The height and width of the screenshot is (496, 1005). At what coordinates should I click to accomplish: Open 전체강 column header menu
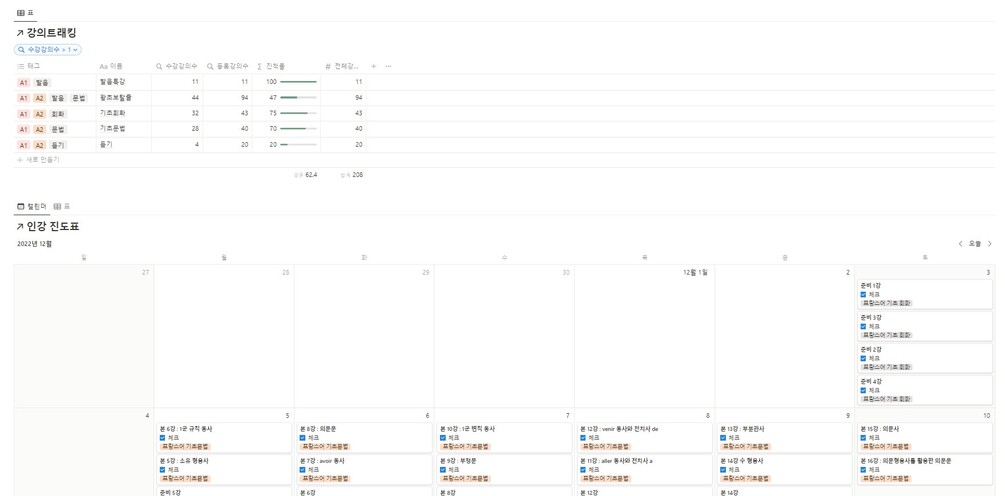tap(343, 66)
